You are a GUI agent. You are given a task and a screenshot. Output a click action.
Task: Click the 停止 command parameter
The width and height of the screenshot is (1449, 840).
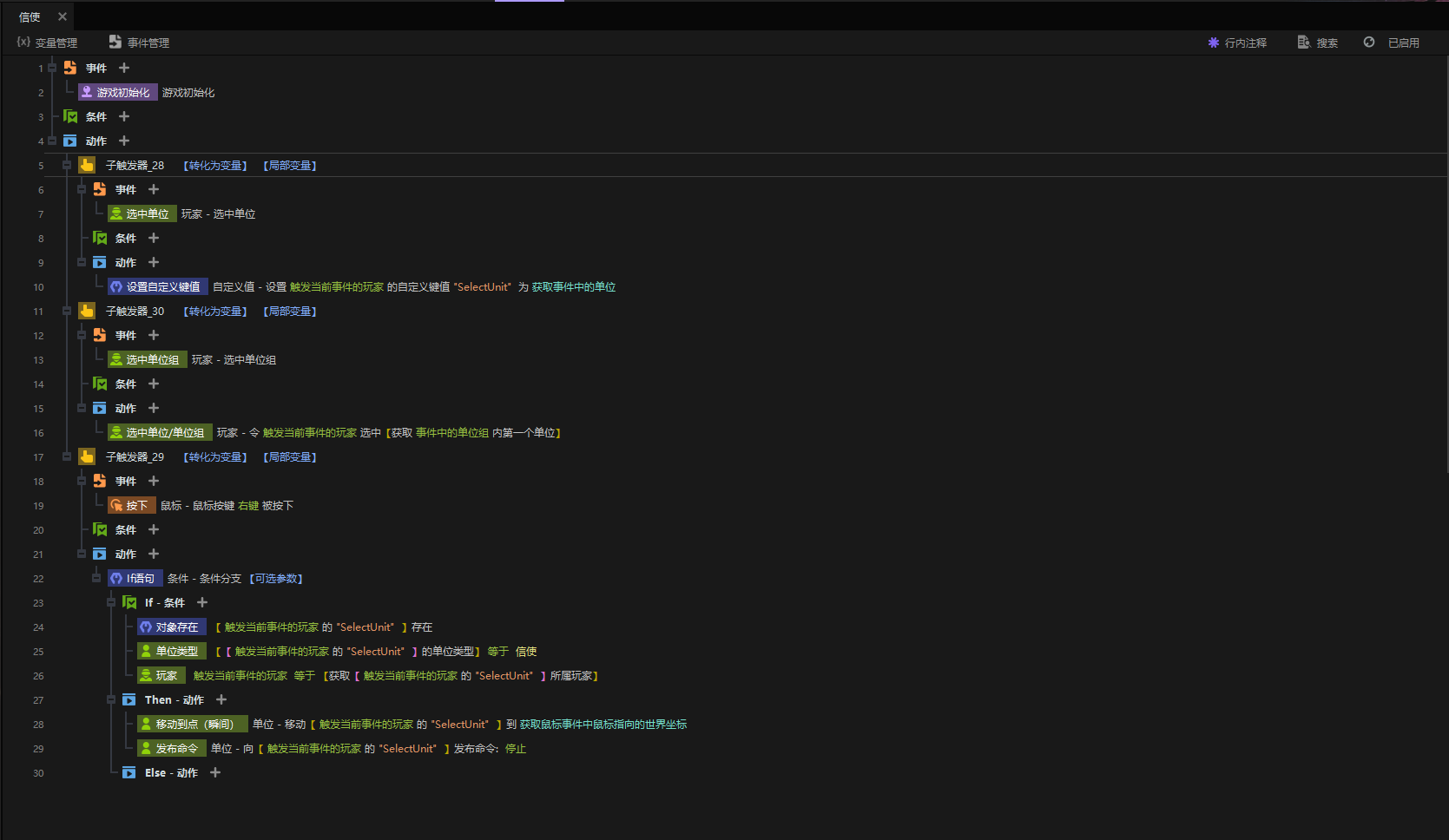click(516, 749)
